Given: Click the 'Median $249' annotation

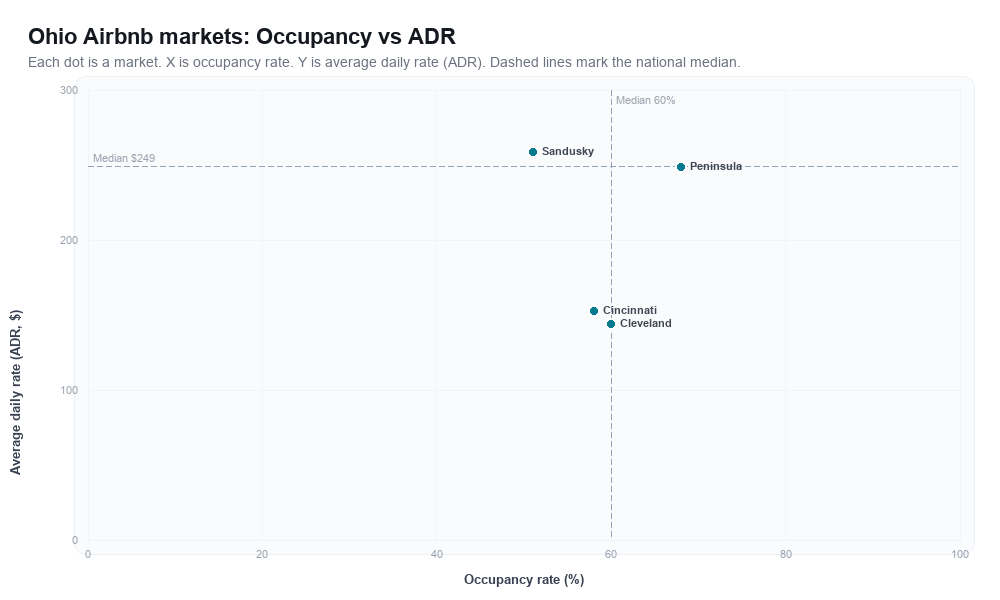Looking at the screenshot, I should (124, 158).
